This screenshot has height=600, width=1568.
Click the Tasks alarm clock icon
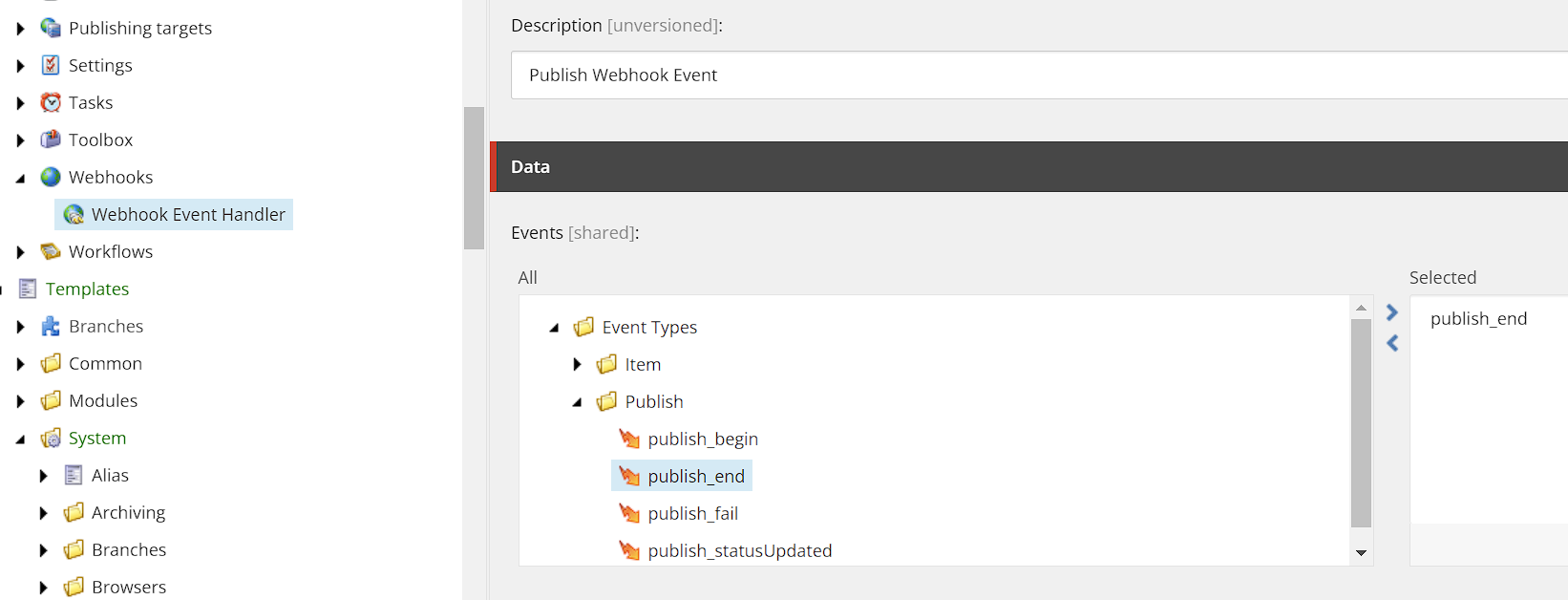(51, 102)
